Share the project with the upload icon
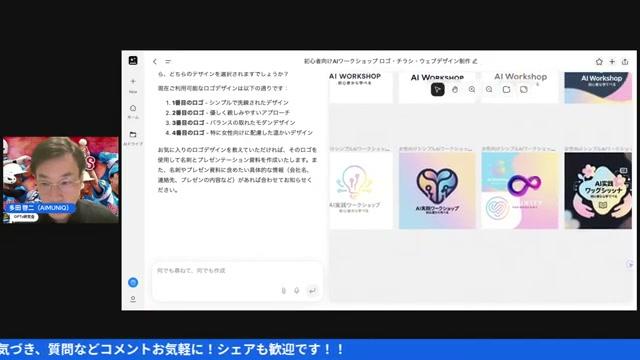This screenshot has width=640, height=360. 625,62
